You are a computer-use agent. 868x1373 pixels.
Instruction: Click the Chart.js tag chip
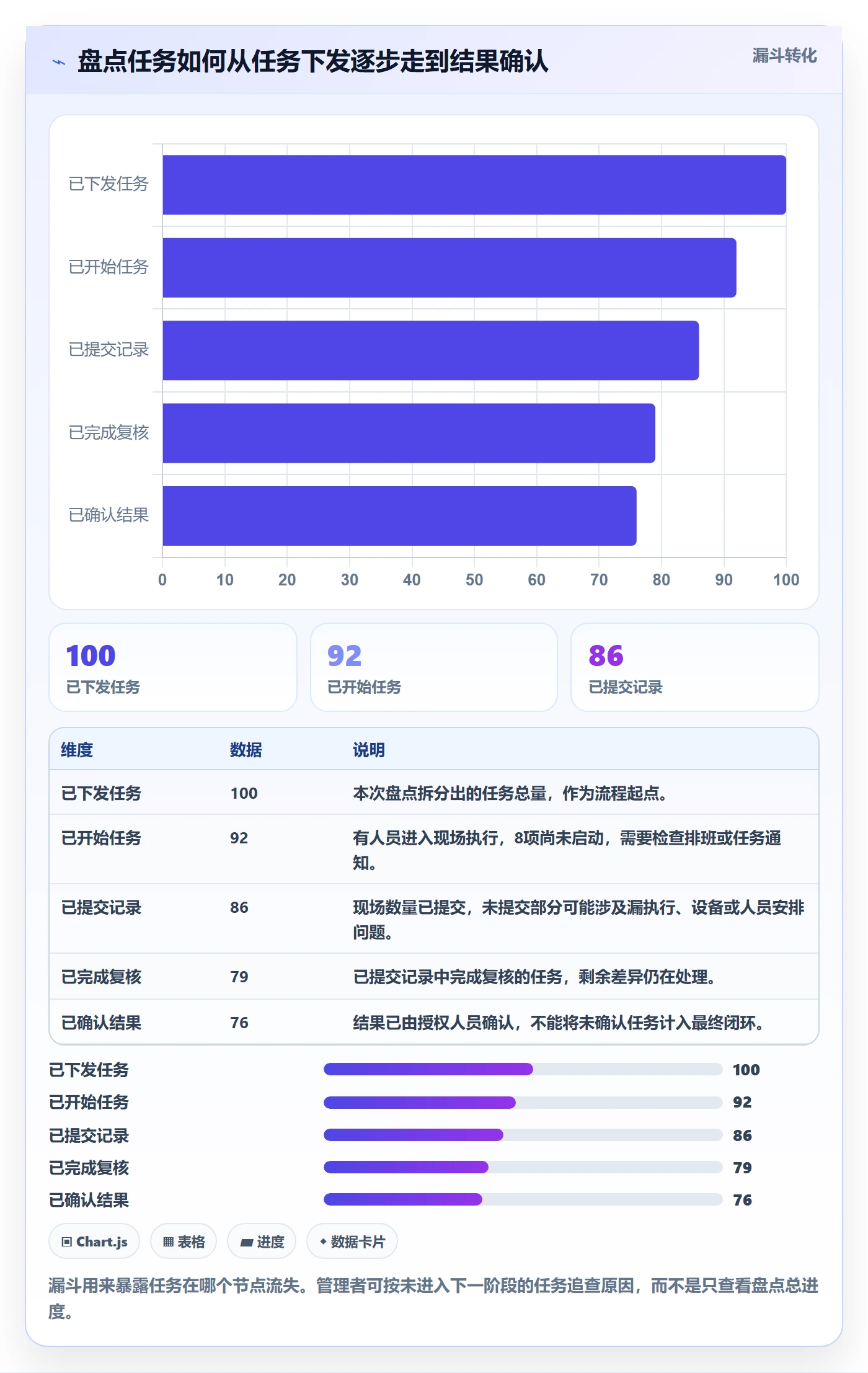pyautogui.click(x=94, y=1242)
